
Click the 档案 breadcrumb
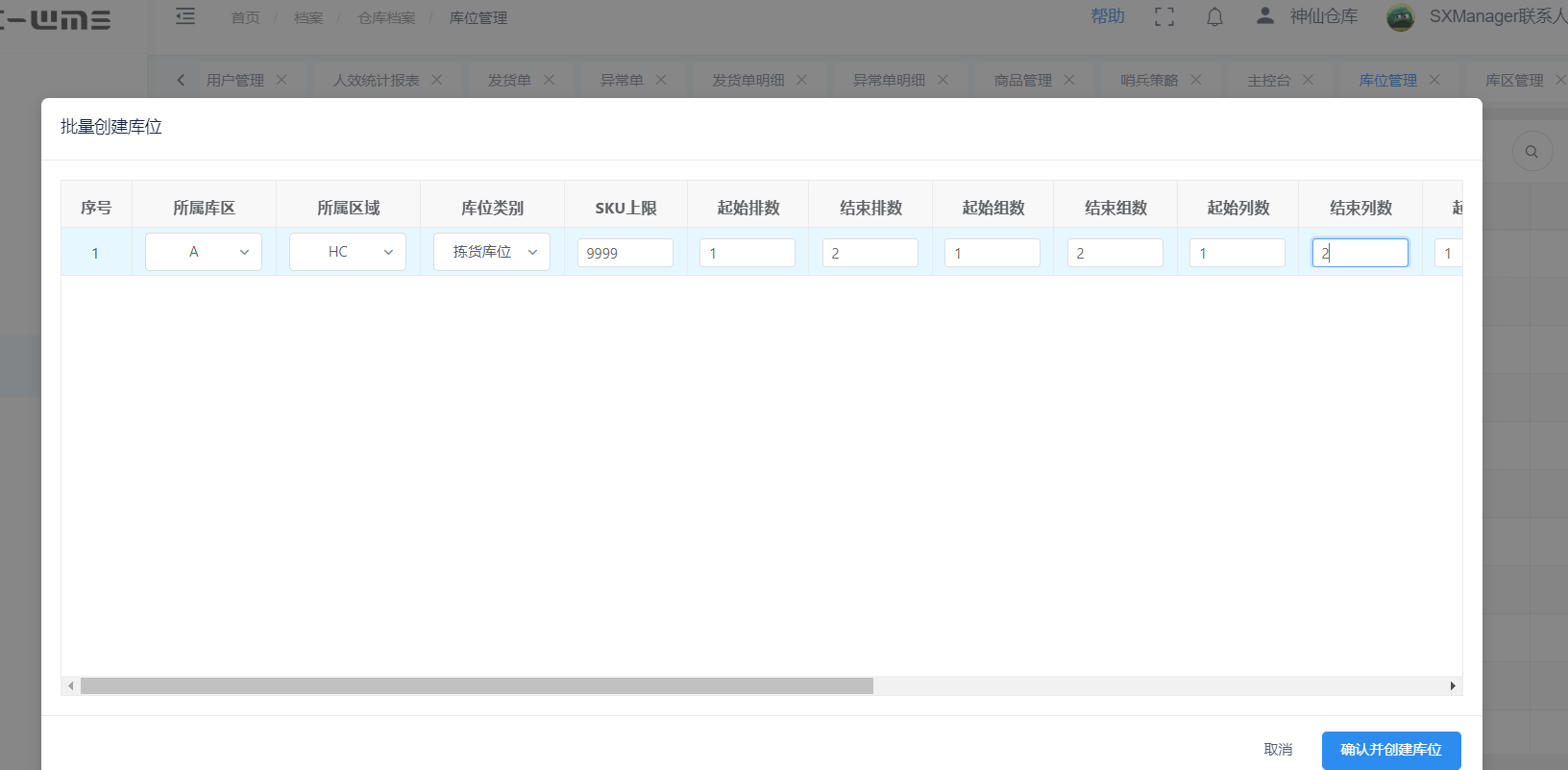click(308, 17)
